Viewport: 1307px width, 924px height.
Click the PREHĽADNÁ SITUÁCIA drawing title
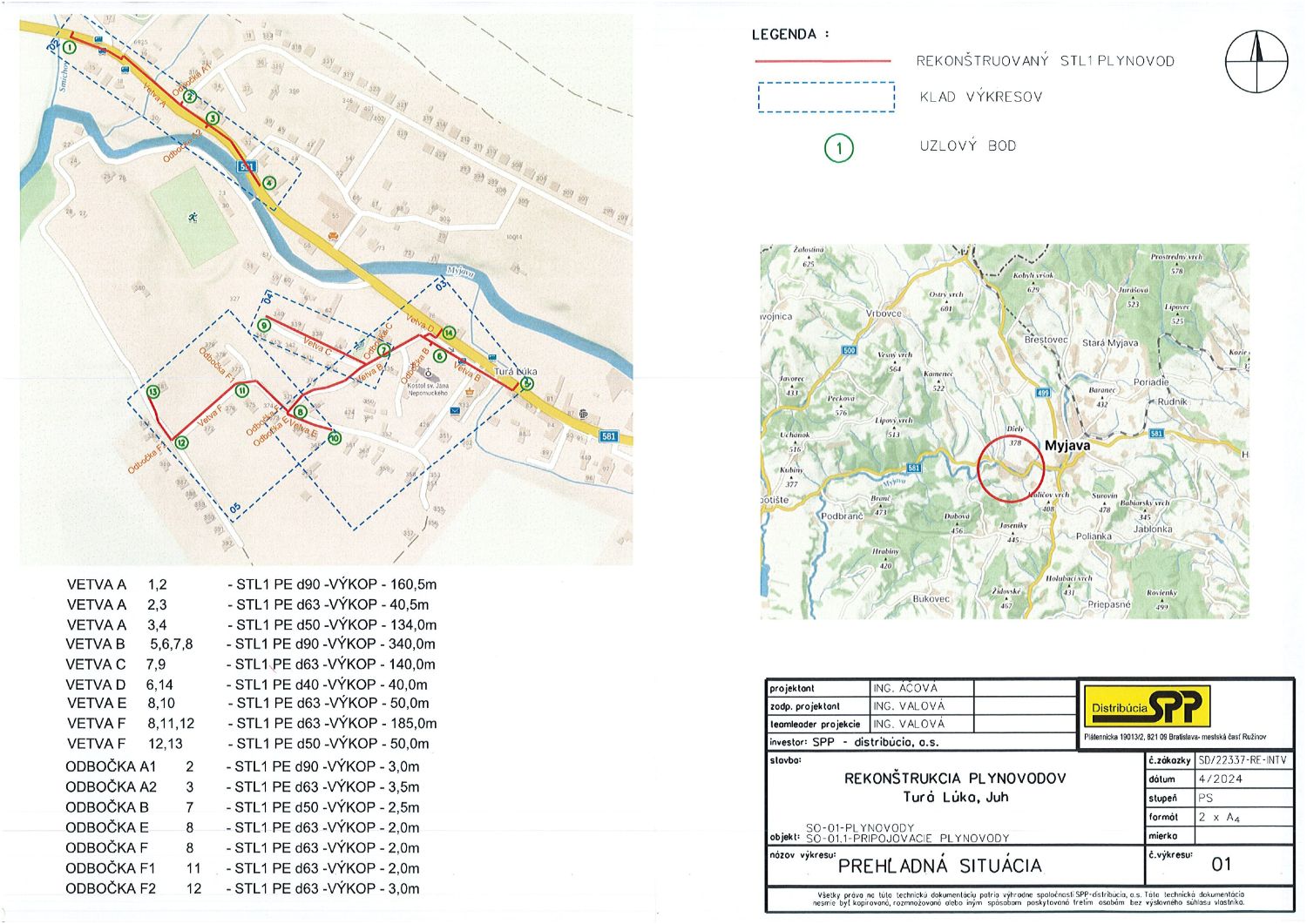click(939, 866)
